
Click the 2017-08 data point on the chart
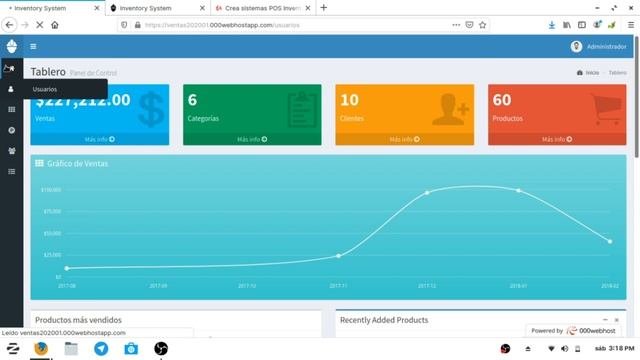pyautogui.click(x=67, y=268)
